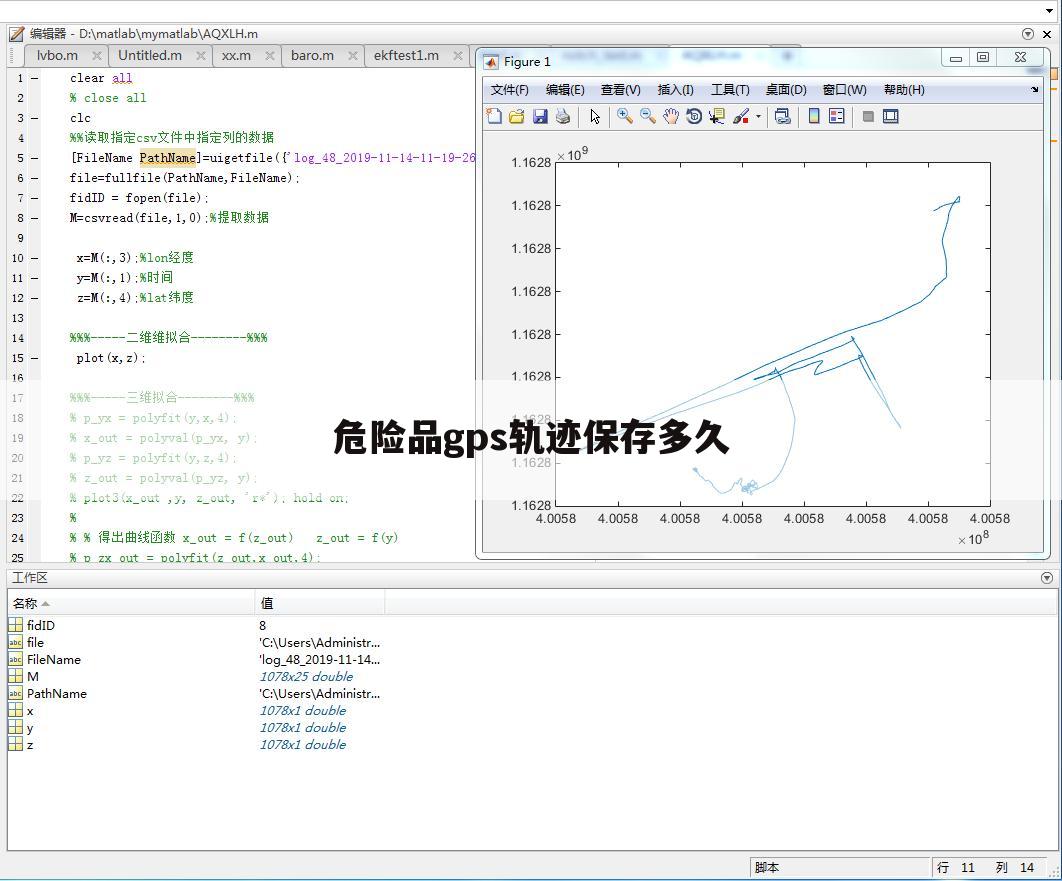Select the z variable in workspace
Viewport: 1062px width, 881px height.
[30, 744]
